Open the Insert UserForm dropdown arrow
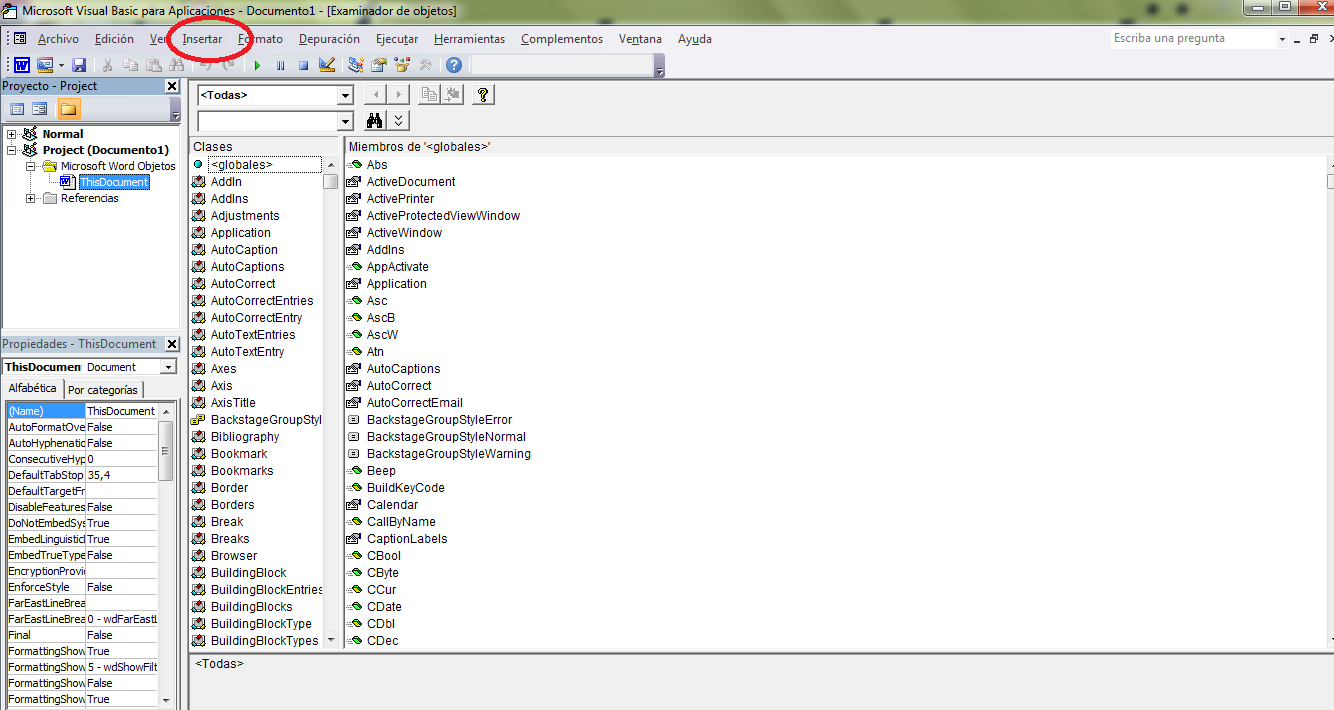 coord(61,65)
